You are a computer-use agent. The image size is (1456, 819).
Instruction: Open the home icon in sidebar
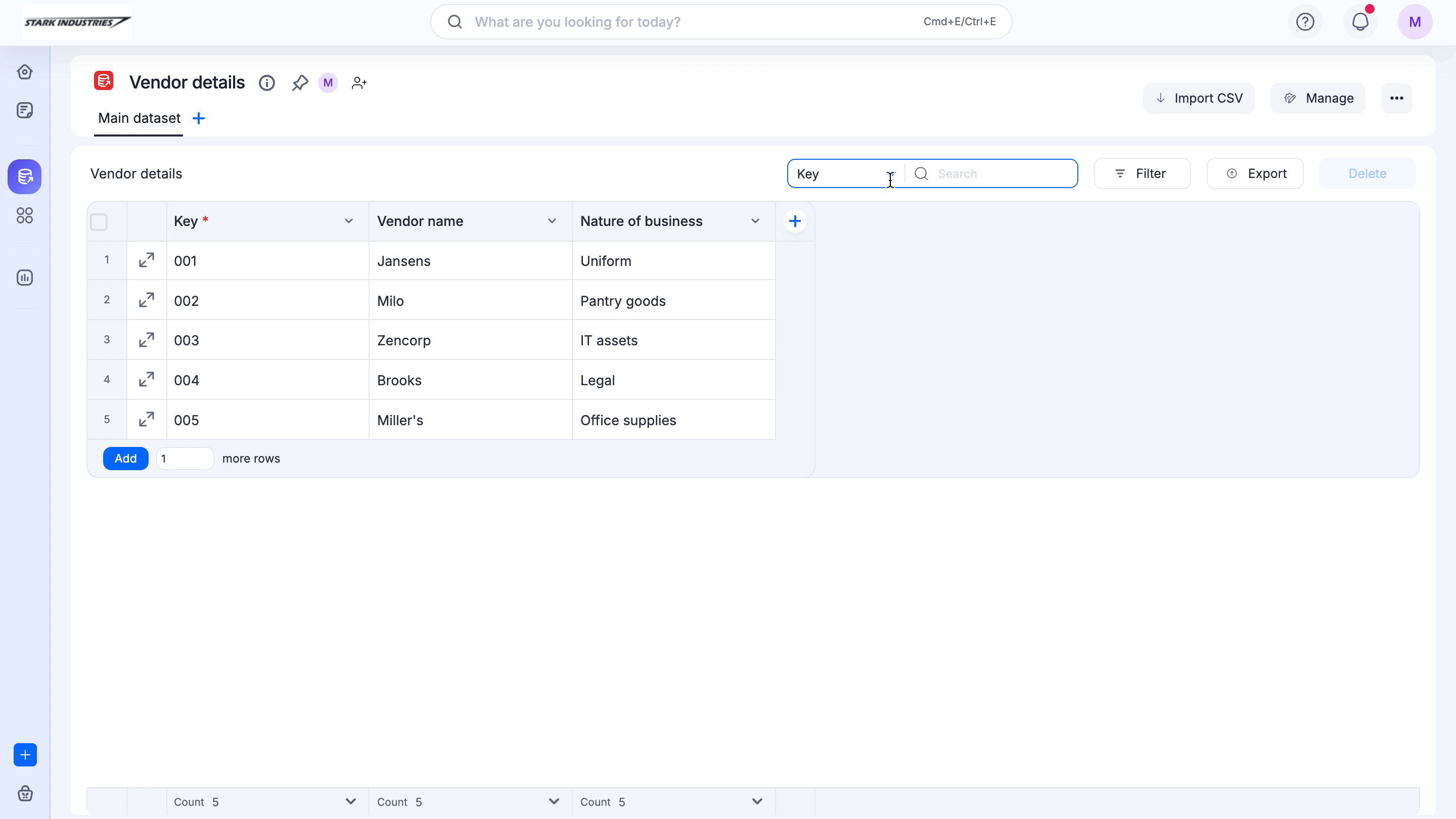point(25,72)
